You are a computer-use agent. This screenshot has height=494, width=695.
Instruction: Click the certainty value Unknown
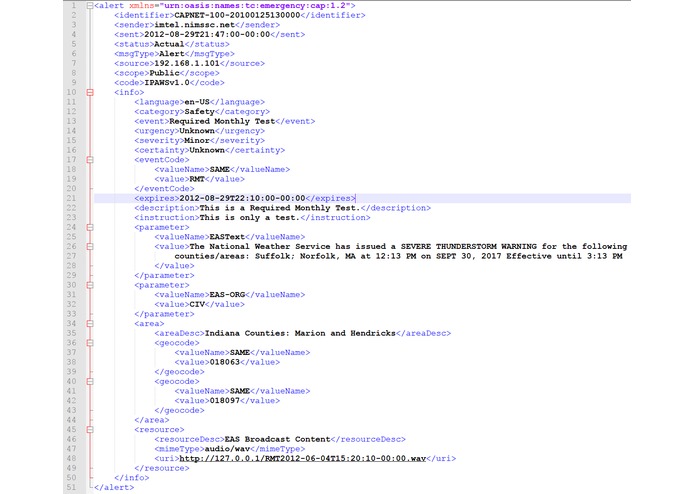point(207,150)
